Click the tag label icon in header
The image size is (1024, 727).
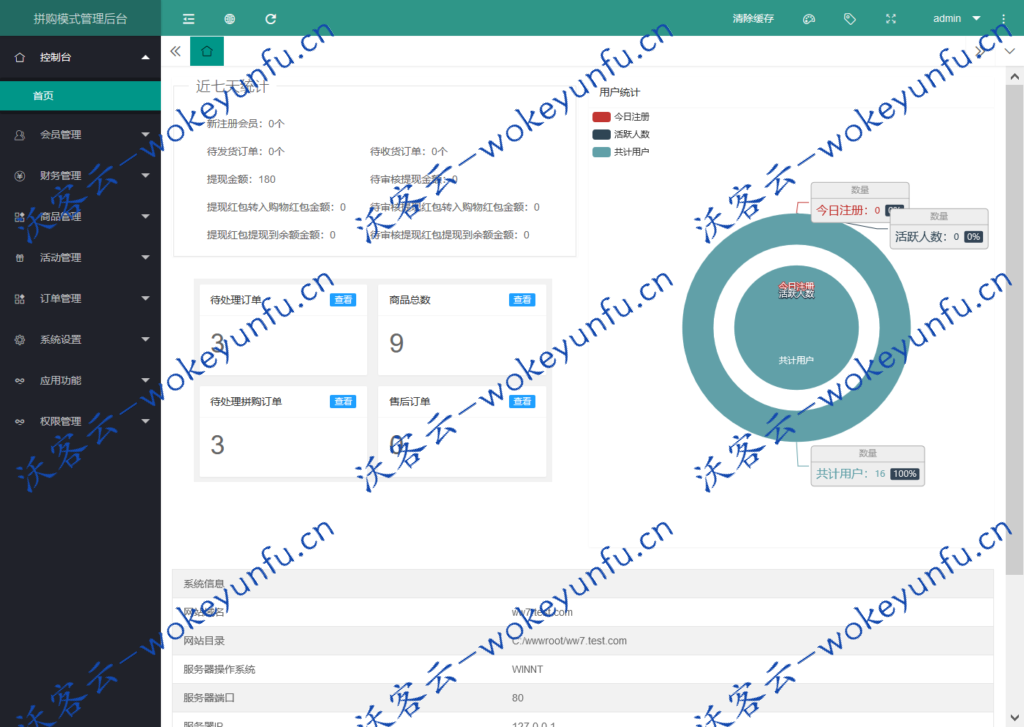[850, 19]
